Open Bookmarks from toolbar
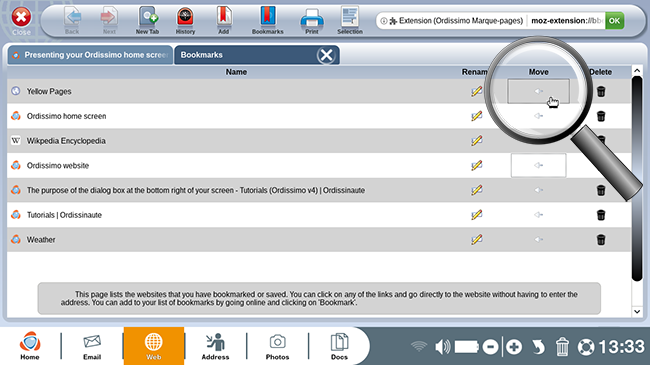Viewport: 650px width, 365px height. point(268,21)
